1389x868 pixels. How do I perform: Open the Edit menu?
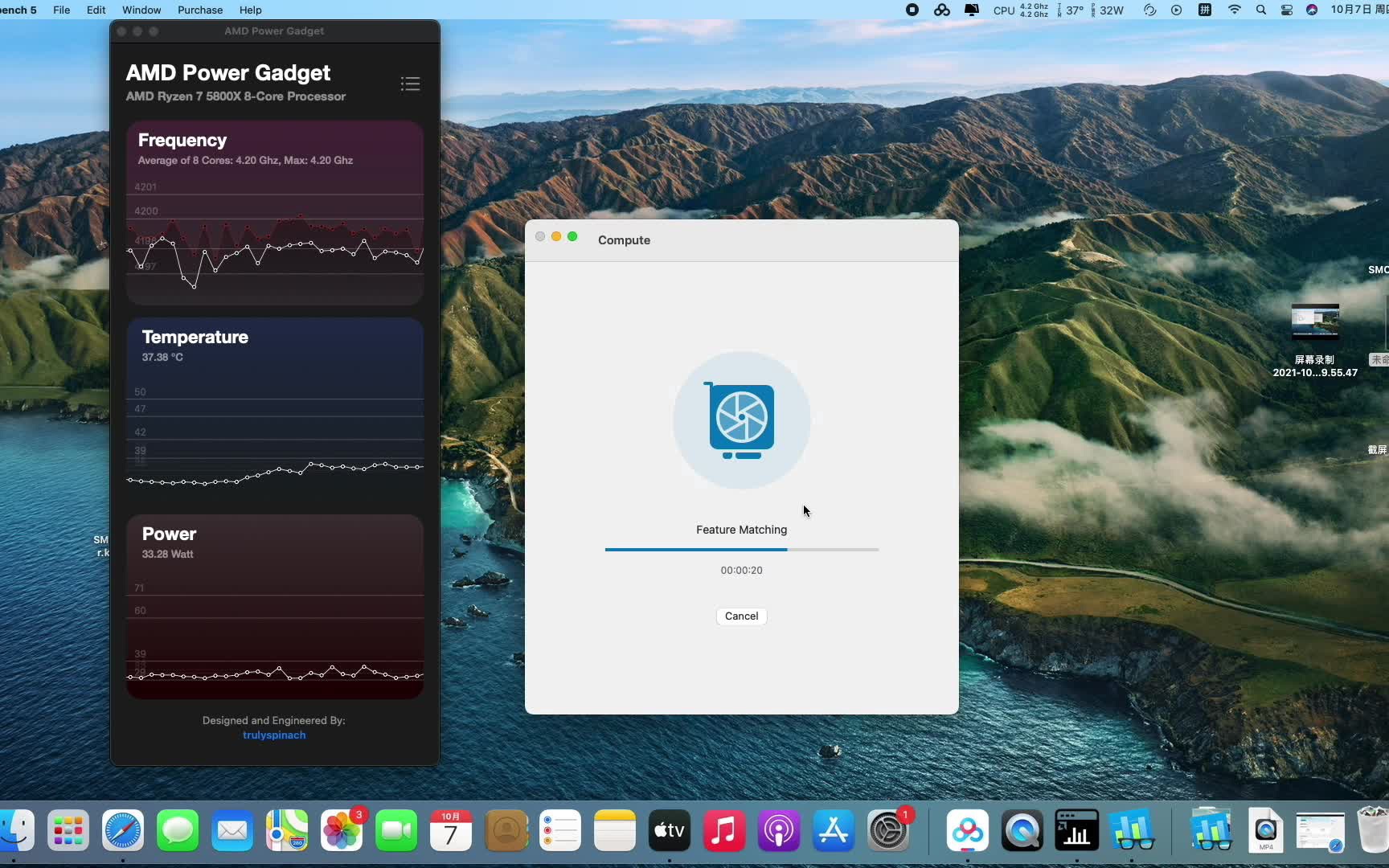96,10
